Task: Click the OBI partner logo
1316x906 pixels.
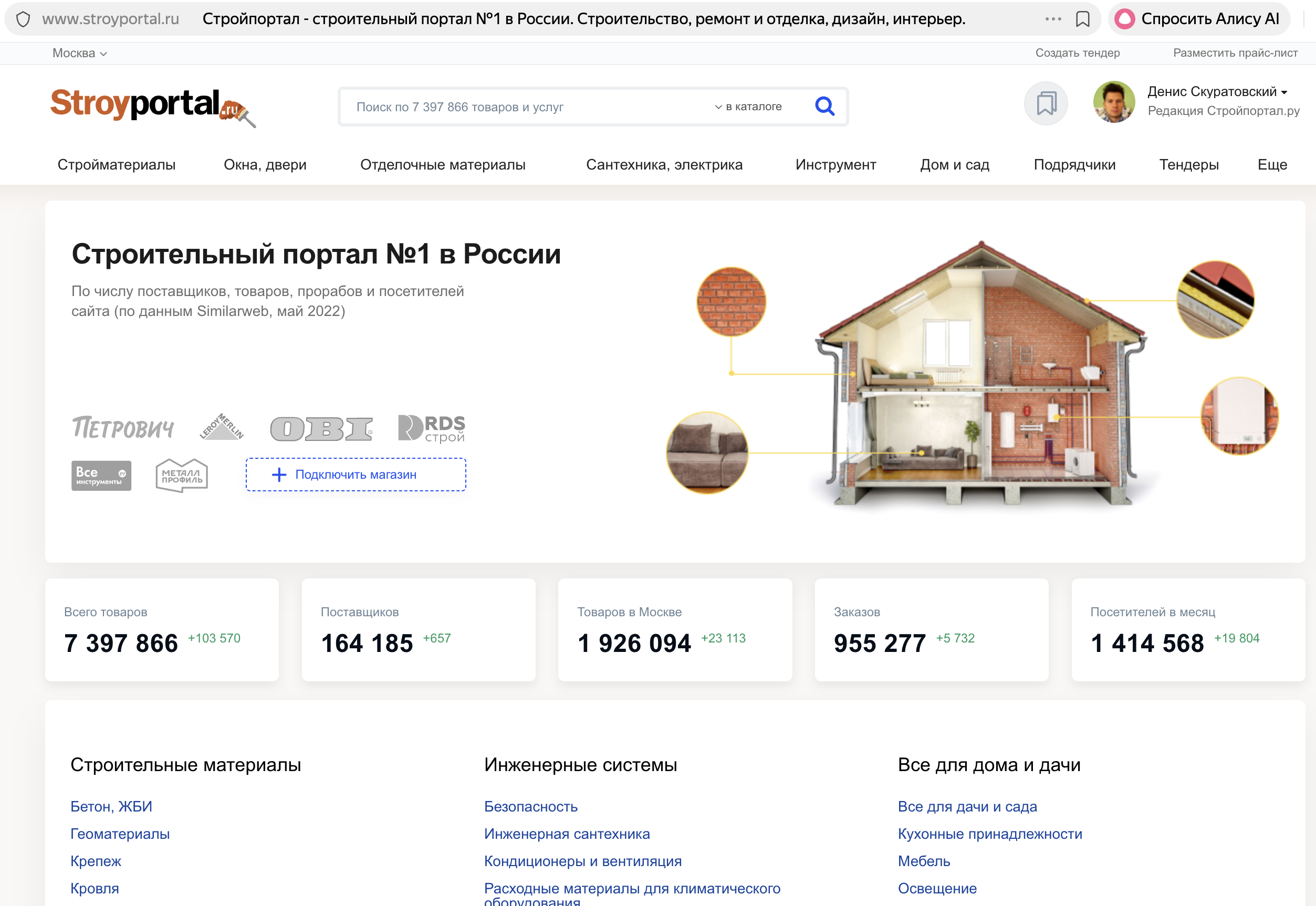Action: [x=321, y=428]
